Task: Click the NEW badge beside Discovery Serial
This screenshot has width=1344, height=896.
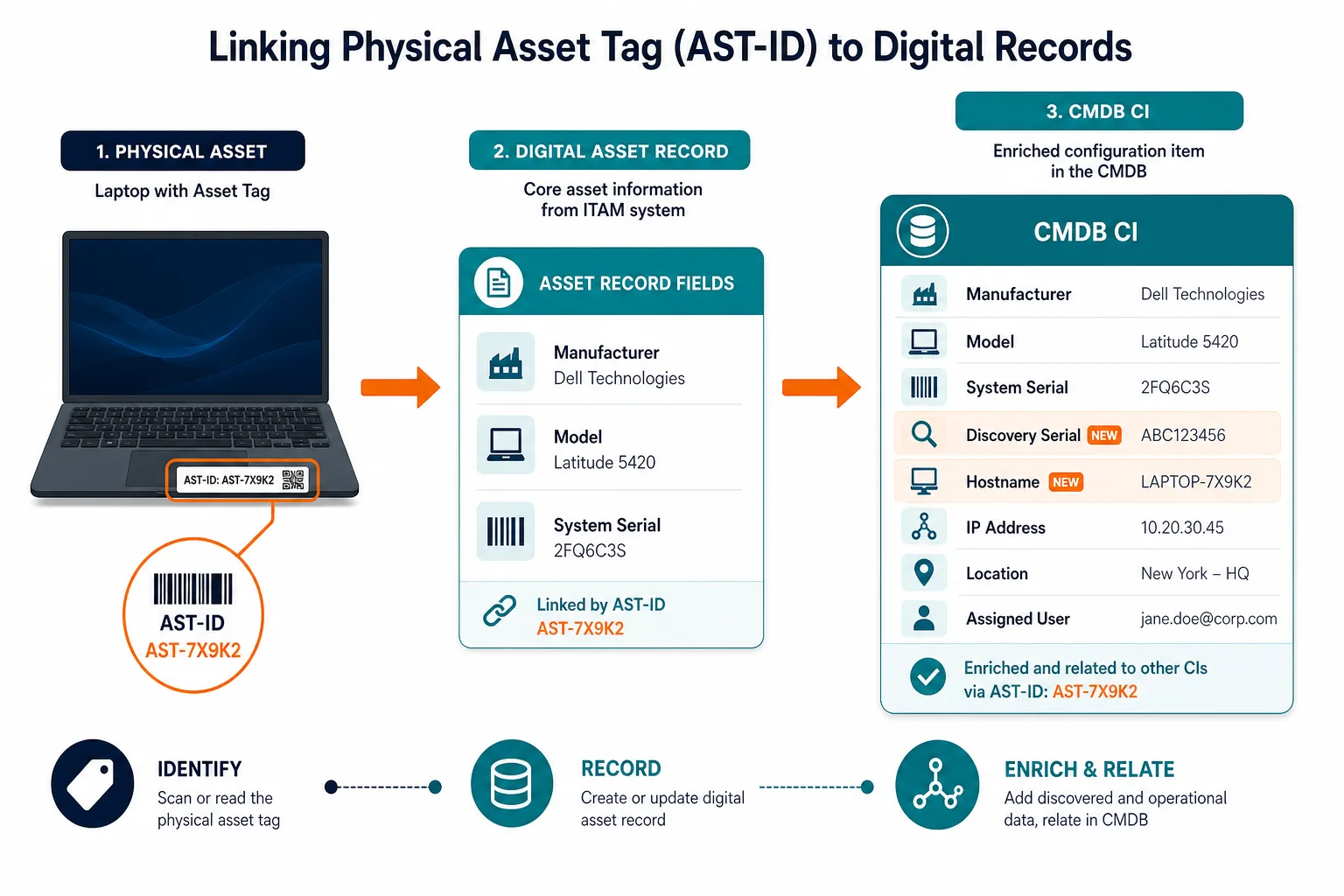Action: click(x=1104, y=435)
